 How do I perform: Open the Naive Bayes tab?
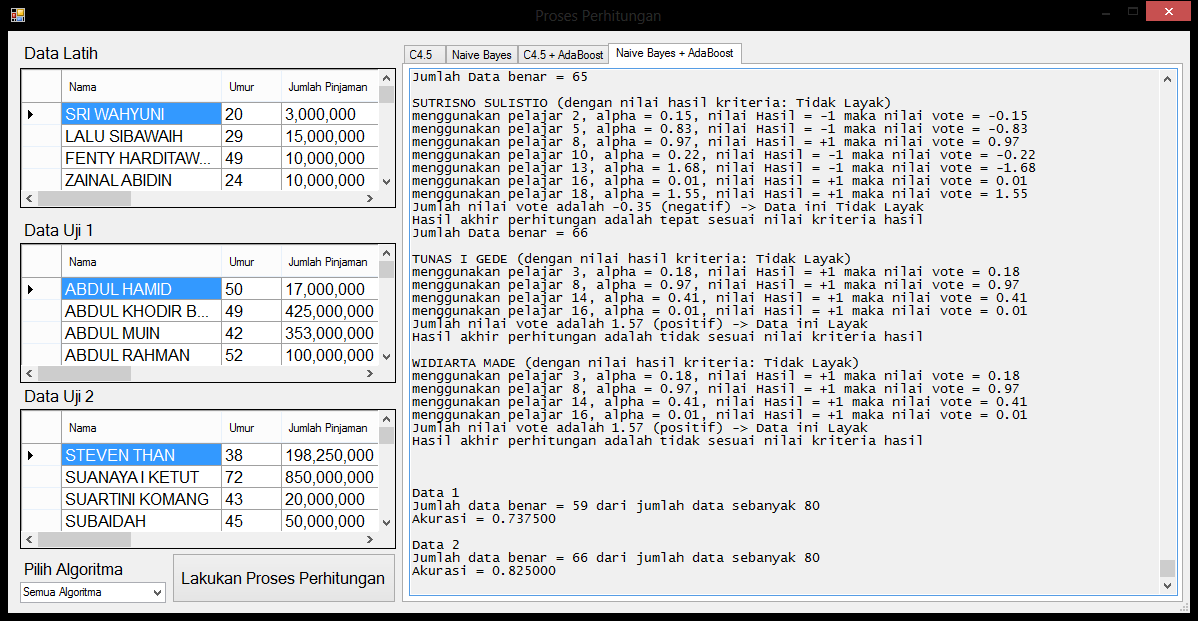[481, 55]
